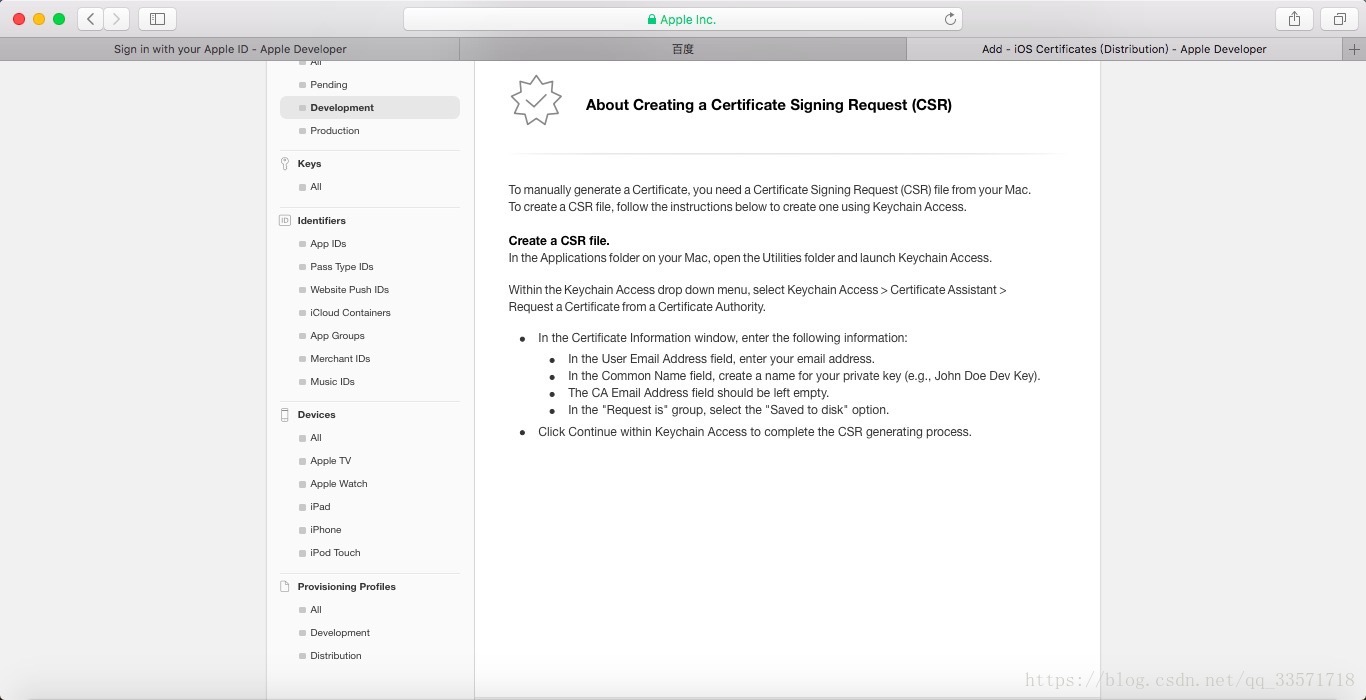
Task: Go back with Safari's back arrow
Action: click(x=90, y=19)
